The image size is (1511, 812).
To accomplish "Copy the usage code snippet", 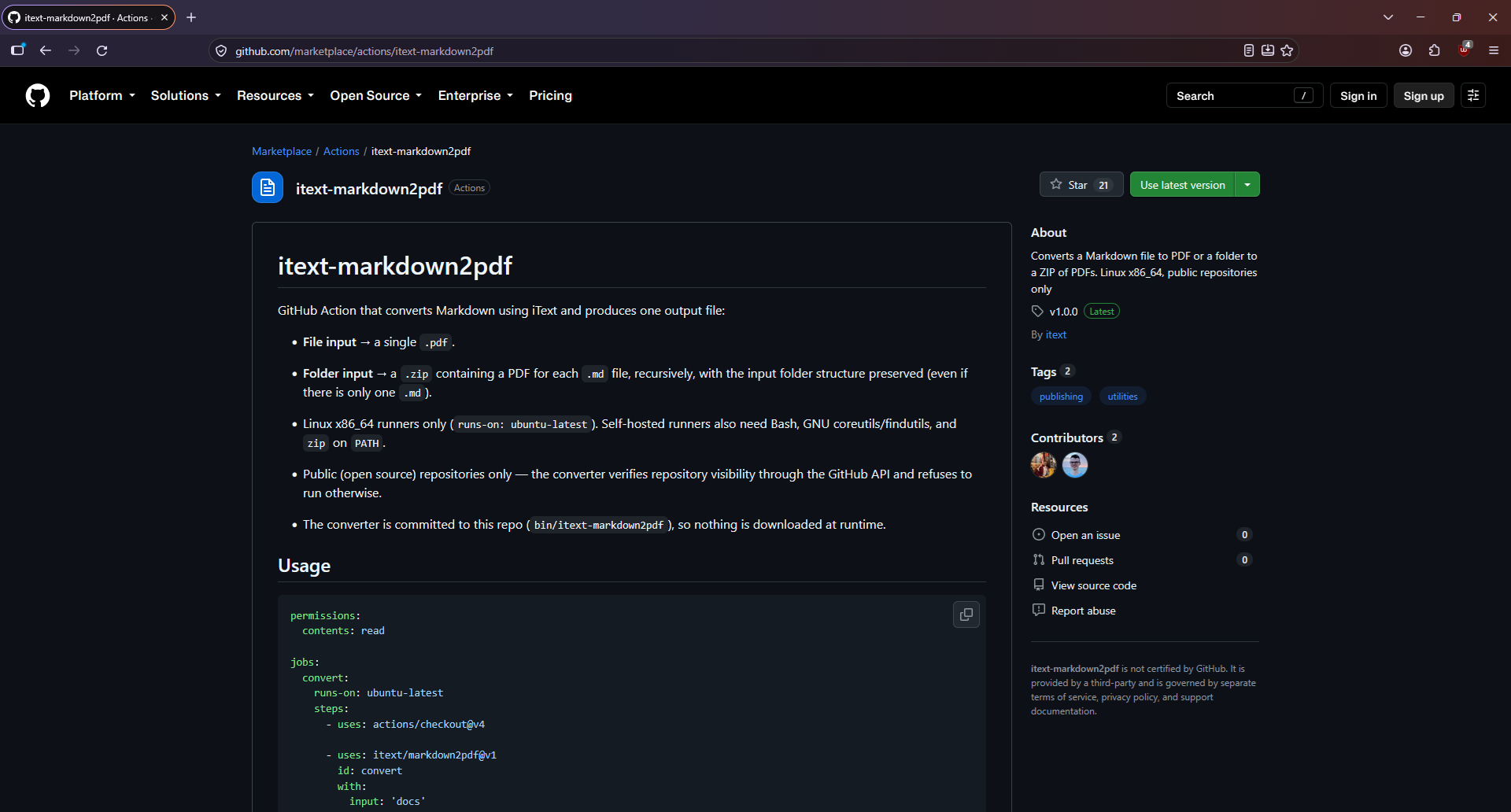I will tap(966, 615).
